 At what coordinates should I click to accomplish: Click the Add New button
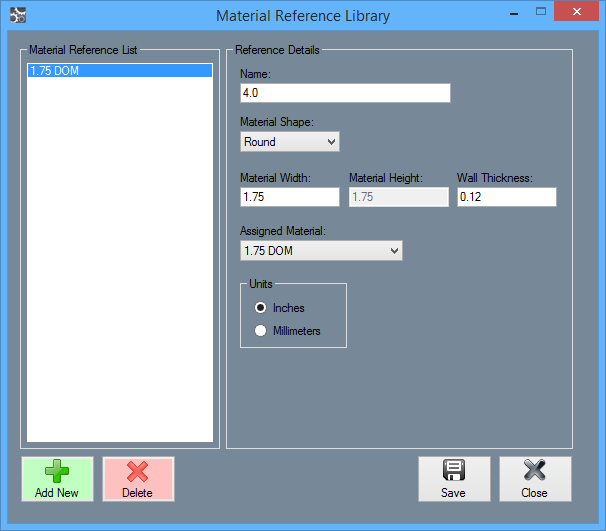tap(57, 479)
